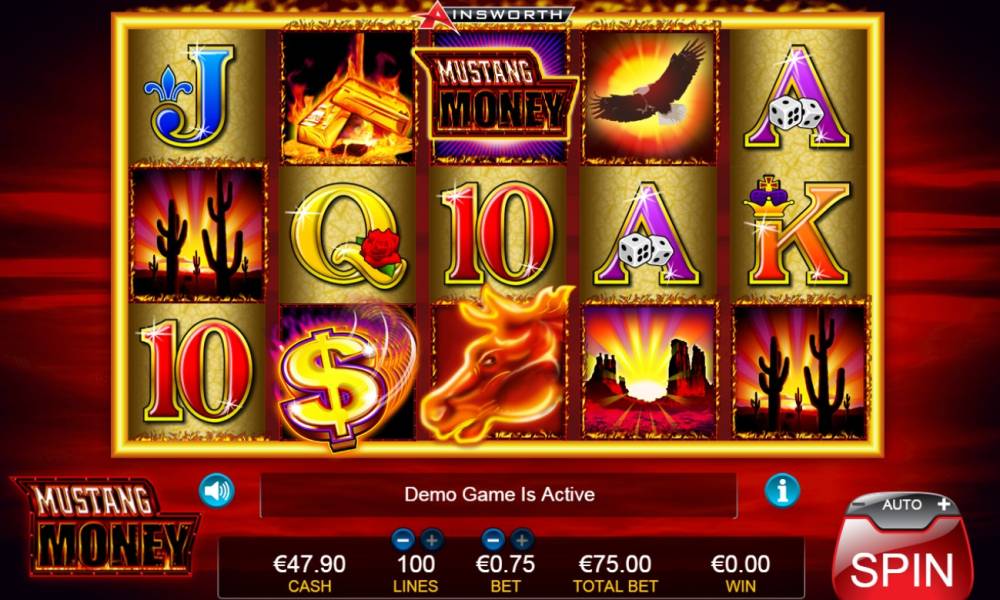Raise the bet amount with plus

(522, 541)
